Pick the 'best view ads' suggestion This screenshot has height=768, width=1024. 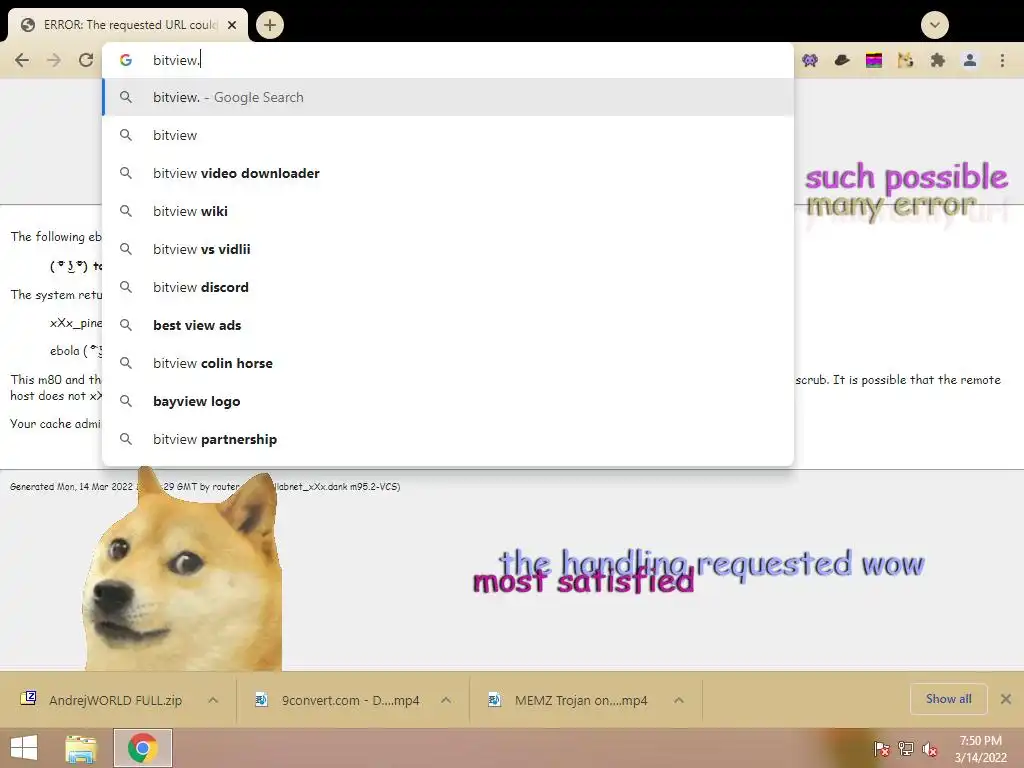448,325
